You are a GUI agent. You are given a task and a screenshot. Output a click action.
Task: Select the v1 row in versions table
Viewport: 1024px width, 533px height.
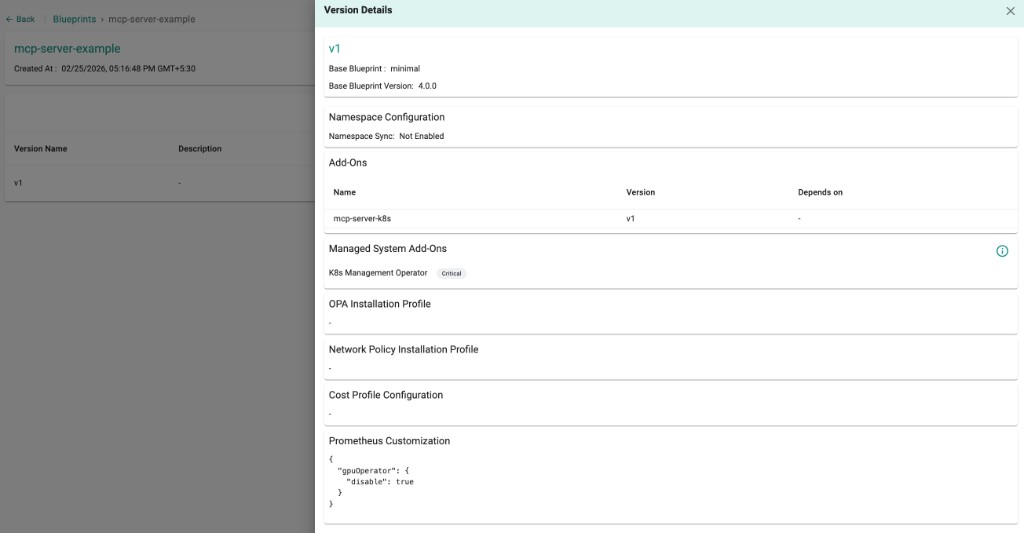coord(19,183)
